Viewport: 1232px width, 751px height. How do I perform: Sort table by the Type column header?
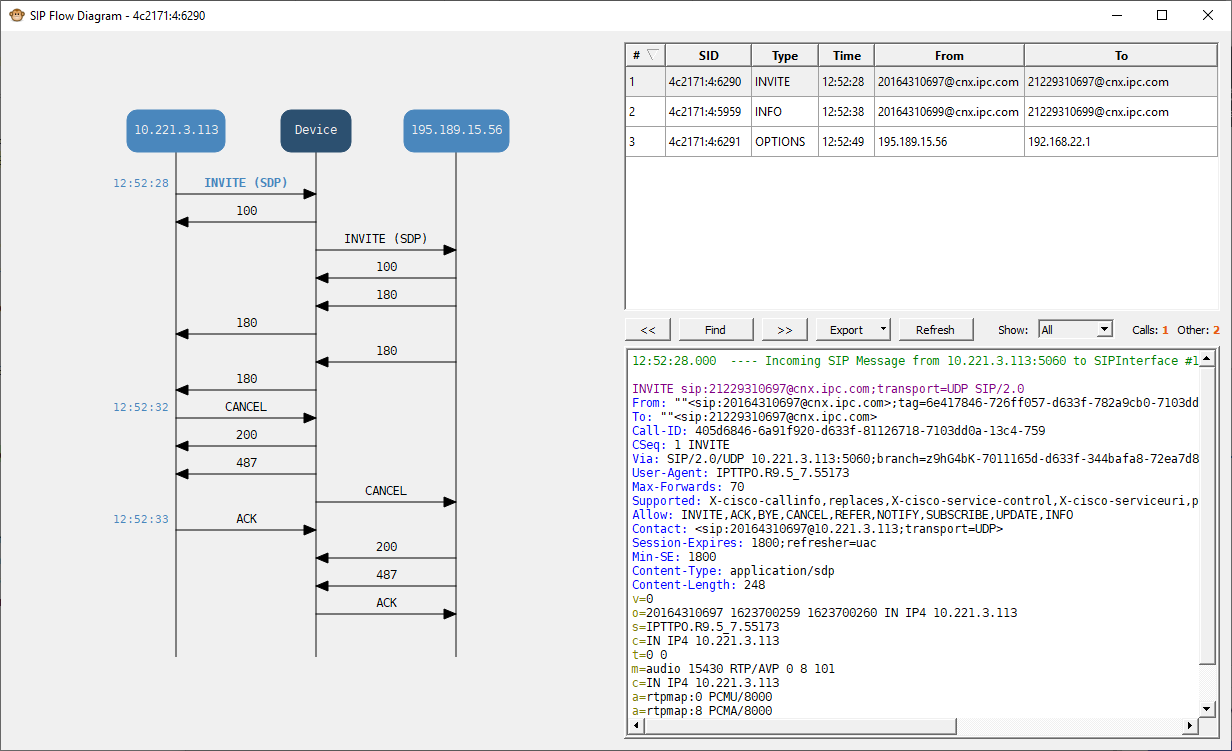tap(785, 56)
